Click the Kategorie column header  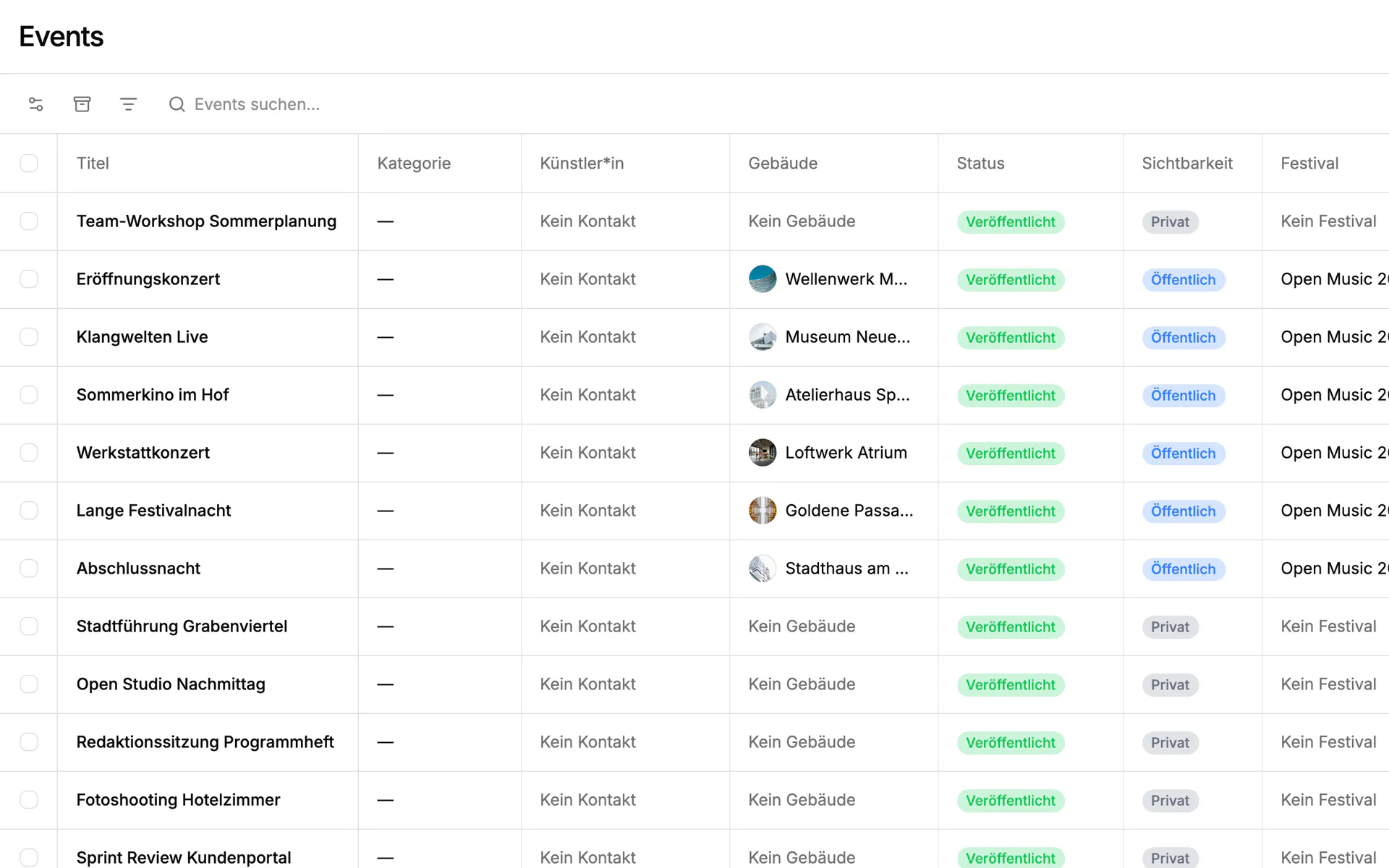click(414, 163)
